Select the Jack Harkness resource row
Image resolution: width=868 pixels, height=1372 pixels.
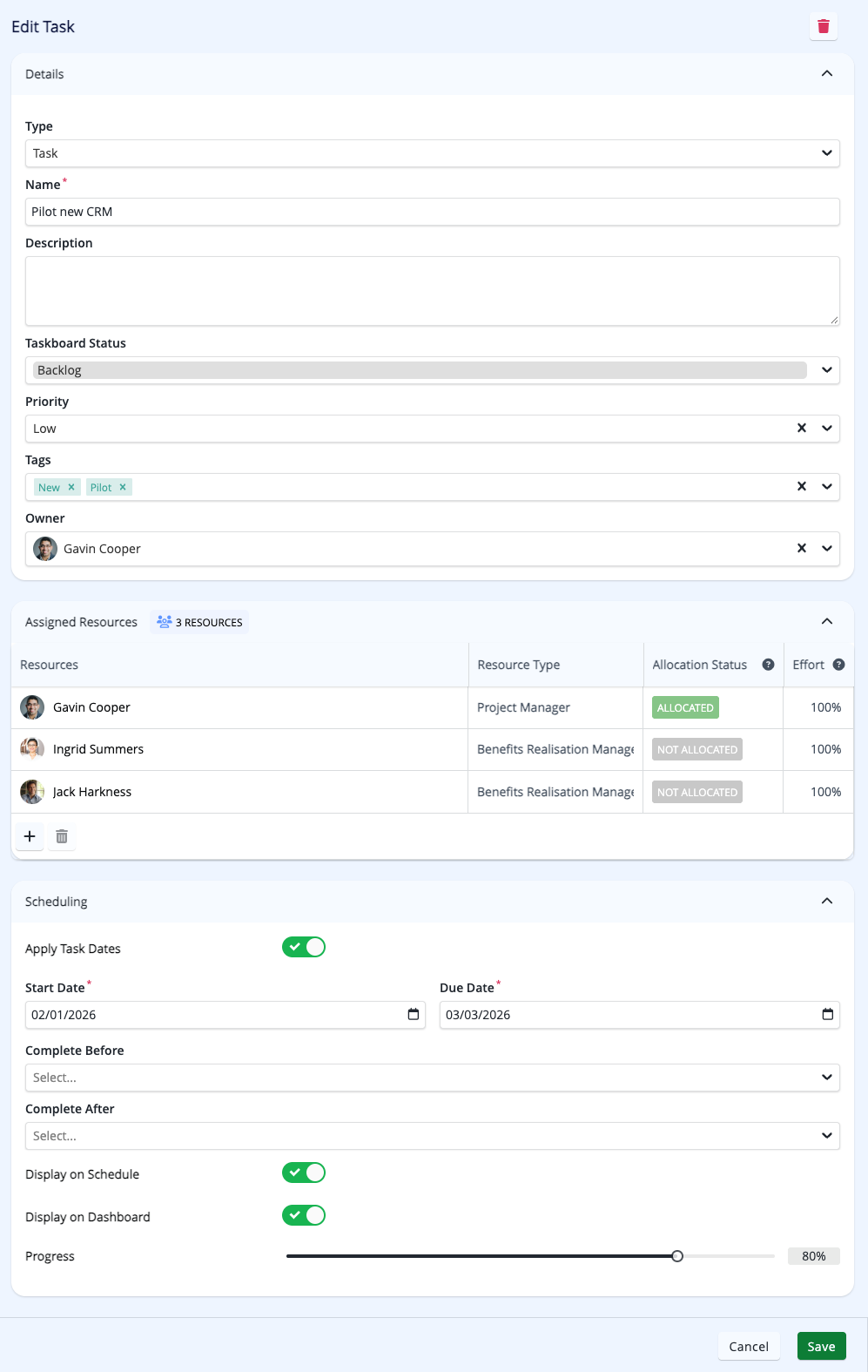click(x=433, y=792)
